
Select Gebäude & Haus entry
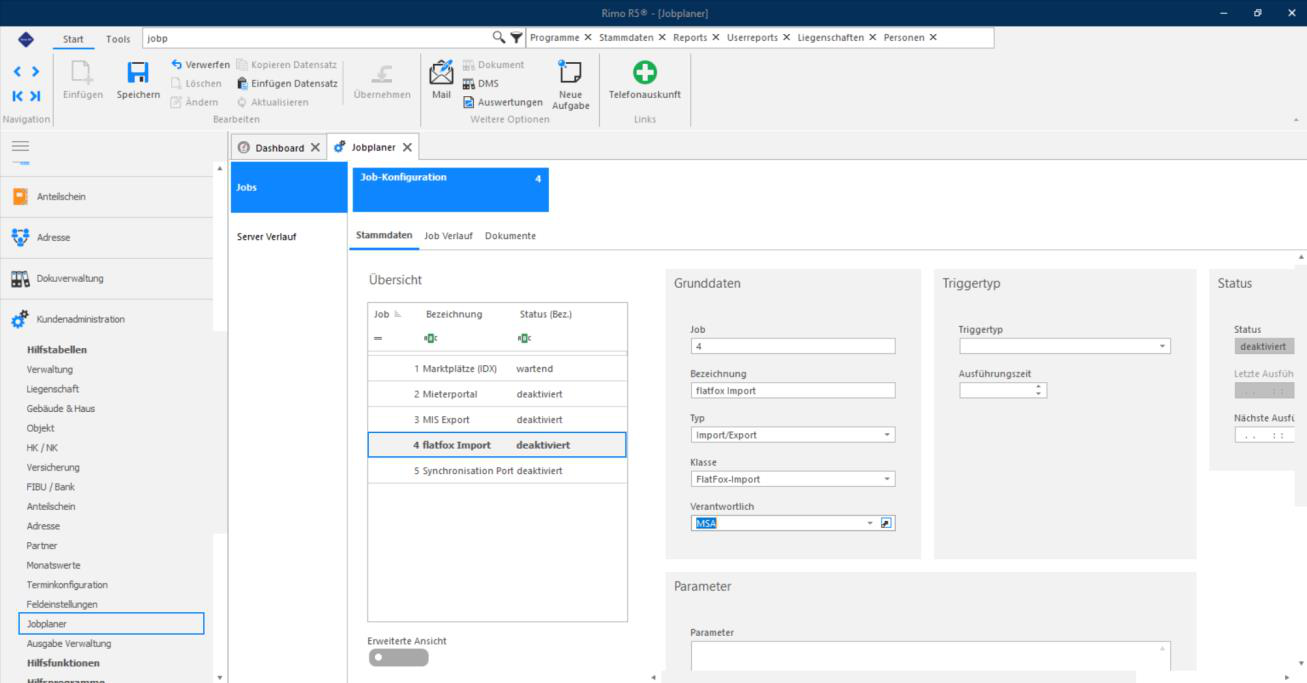pos(60,409)
